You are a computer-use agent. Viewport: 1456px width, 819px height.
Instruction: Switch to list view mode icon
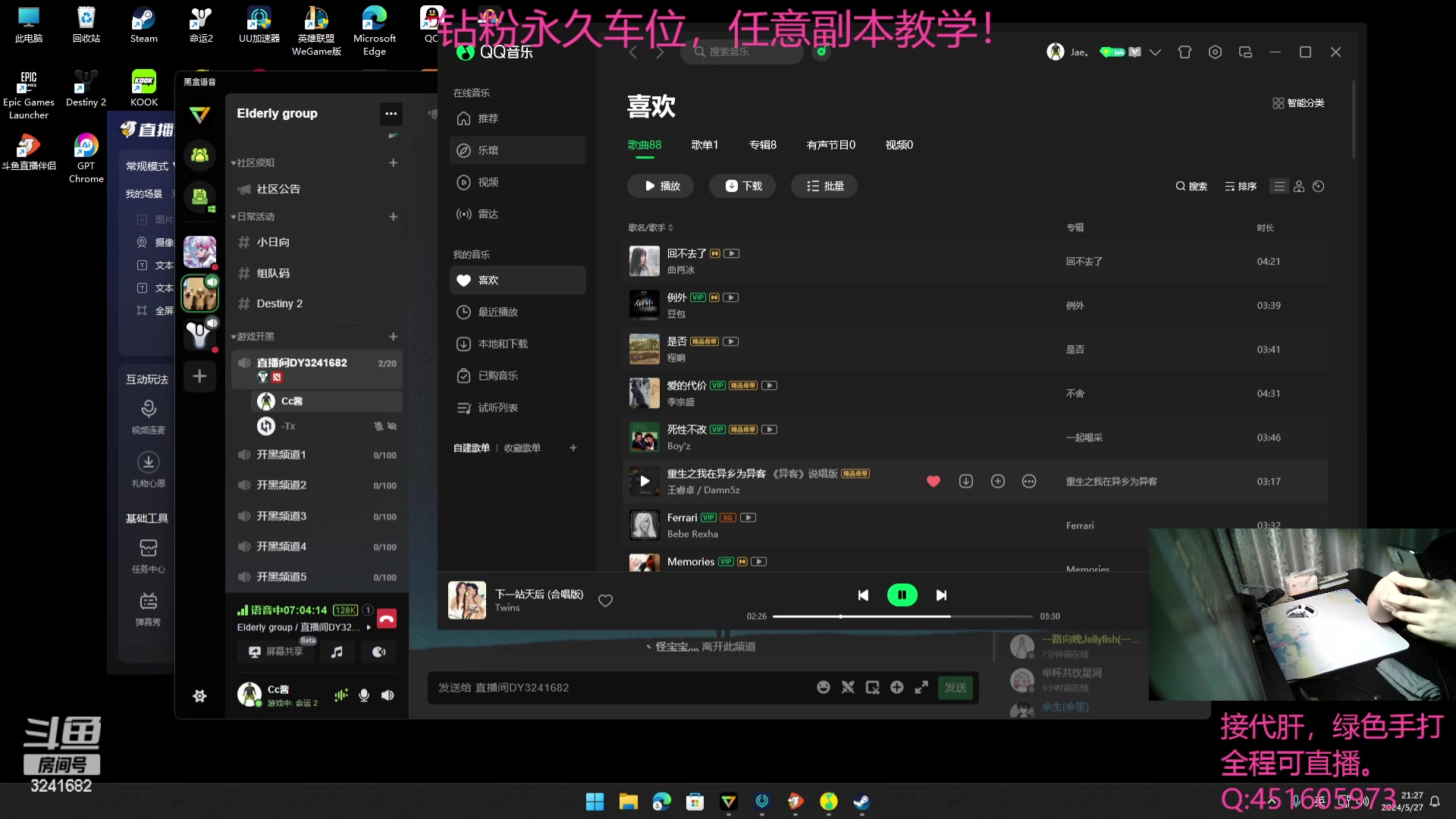[1279, 187]
